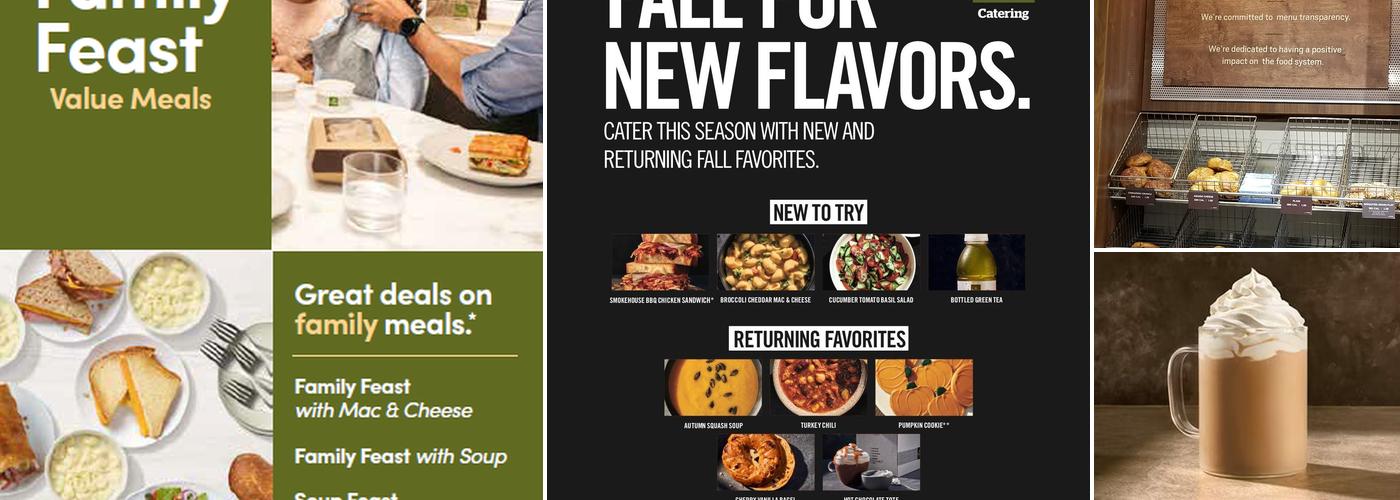Click the NEW TO TRY heading label
The image size is (1400, 500).
(818, 212)
